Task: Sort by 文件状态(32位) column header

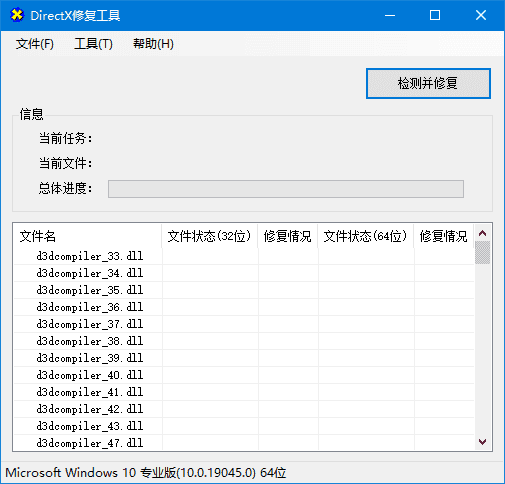Action: point(209,236)
